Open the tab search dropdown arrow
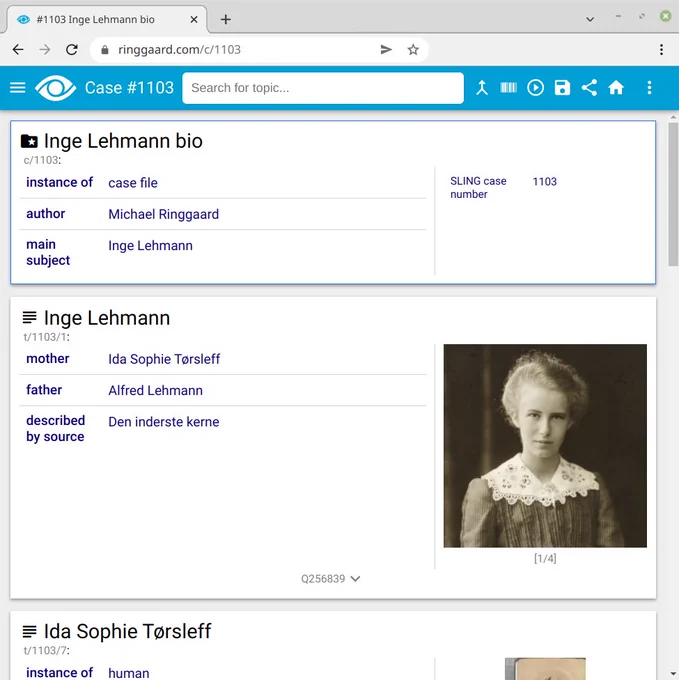Screen dimensions: 679x680 point(590,20)
